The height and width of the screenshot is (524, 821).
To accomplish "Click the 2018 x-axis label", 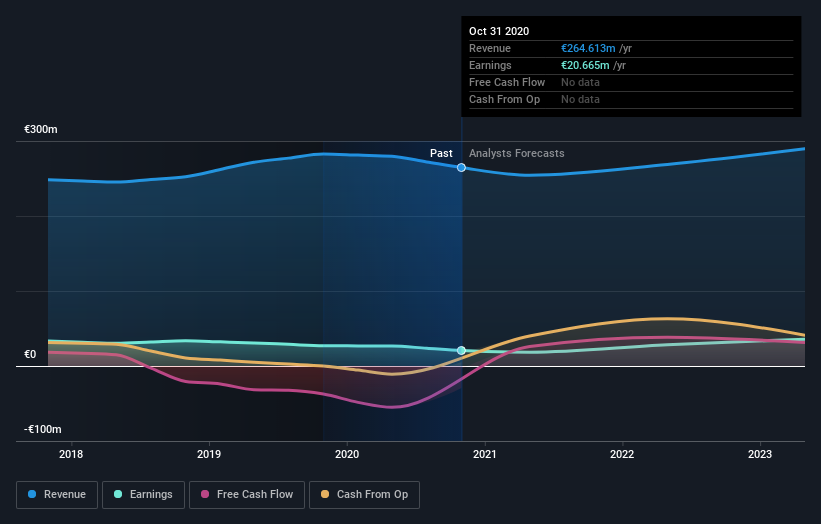I will pyautogui.click(x=71, y=454).
